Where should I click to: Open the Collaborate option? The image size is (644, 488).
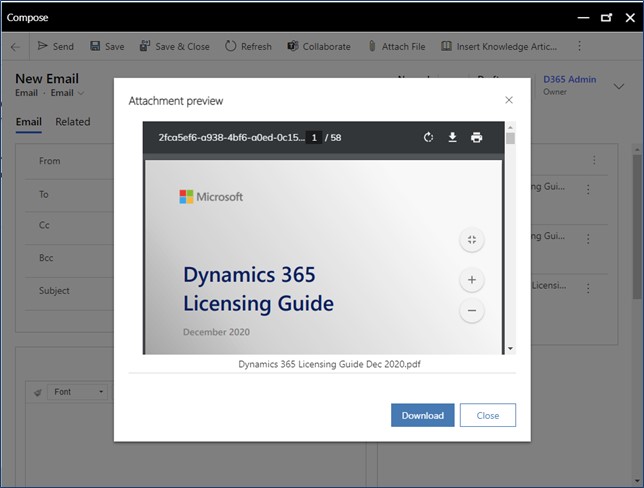point(319,46)
